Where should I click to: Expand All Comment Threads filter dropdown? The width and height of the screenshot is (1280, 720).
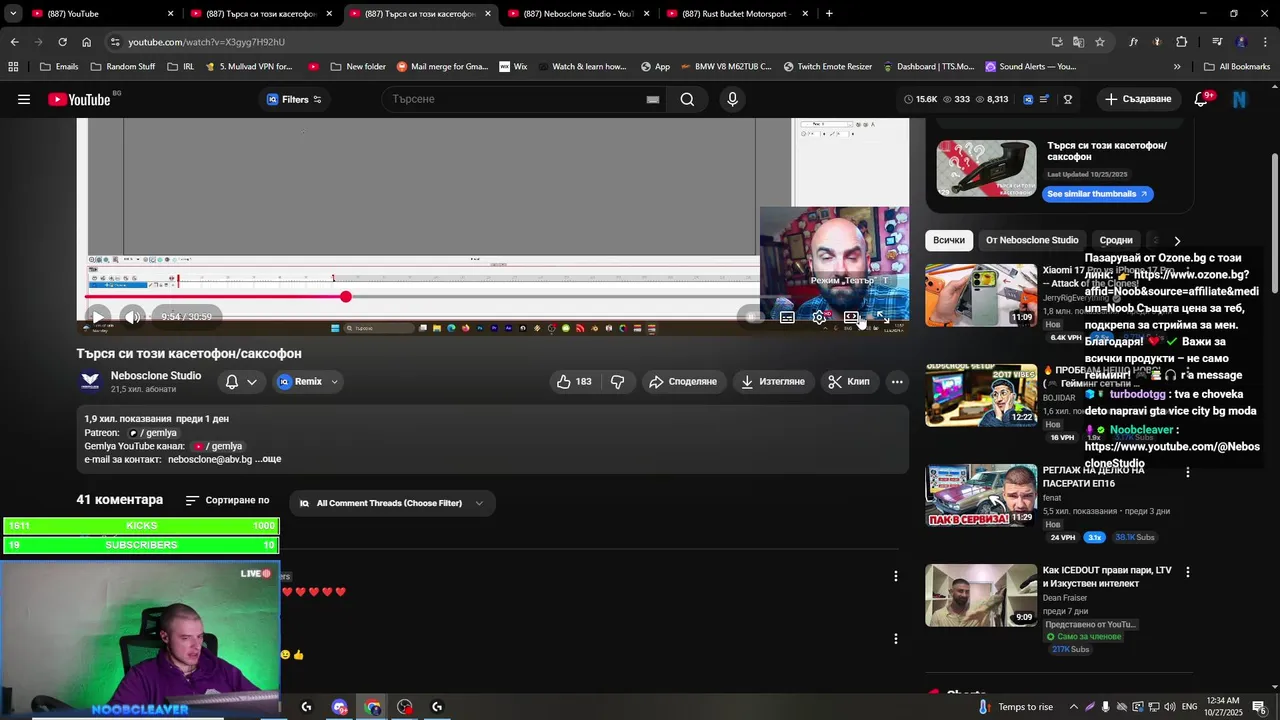tap(391, 503)
